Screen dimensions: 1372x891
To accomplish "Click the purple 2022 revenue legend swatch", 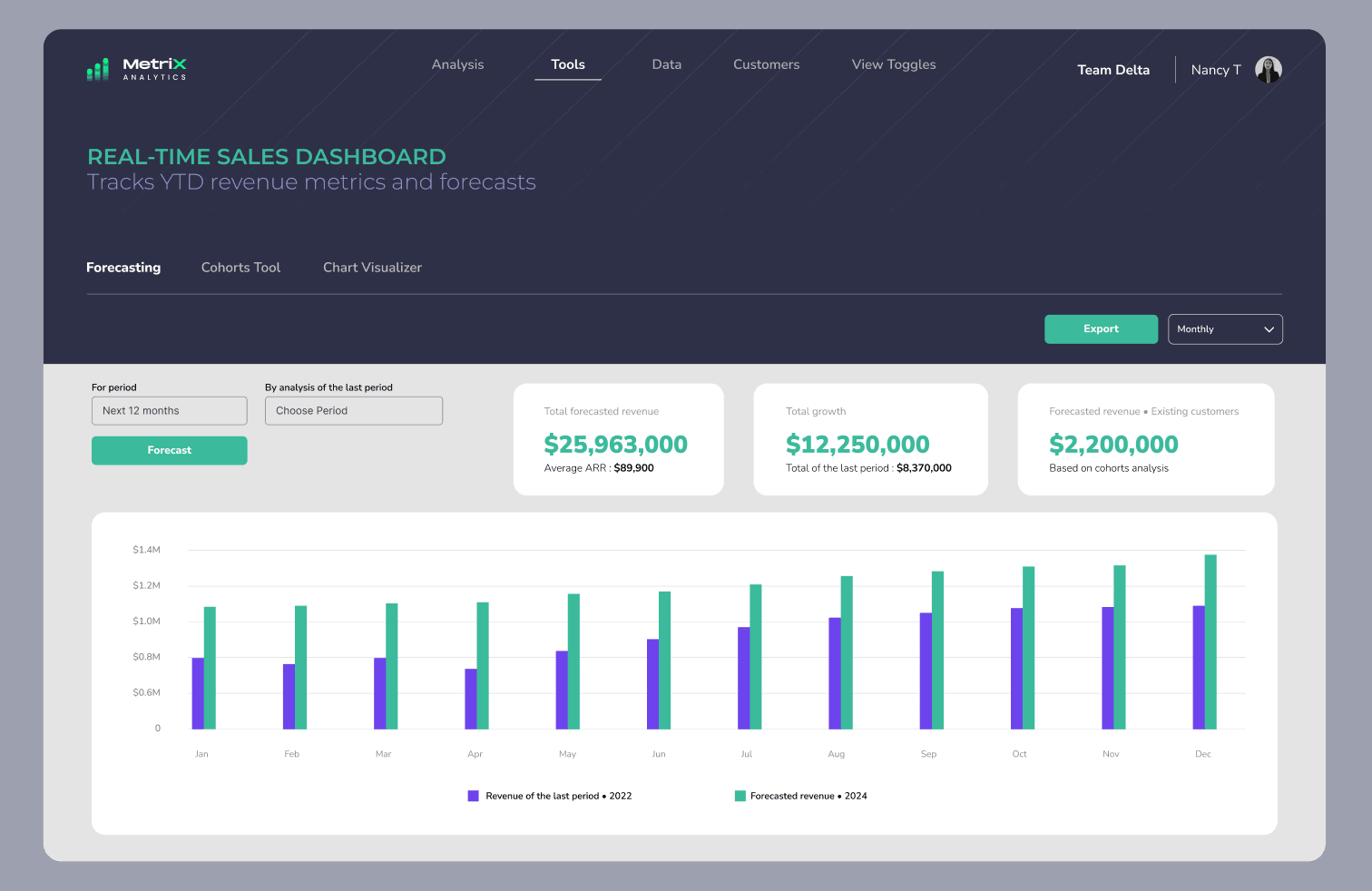I will pos(473,795).
